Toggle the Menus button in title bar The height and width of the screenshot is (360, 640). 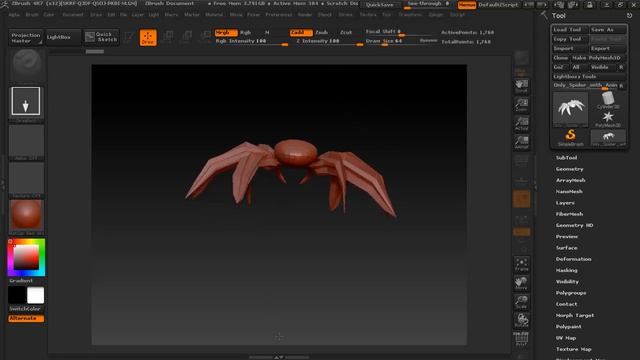[x=467, y=5]
